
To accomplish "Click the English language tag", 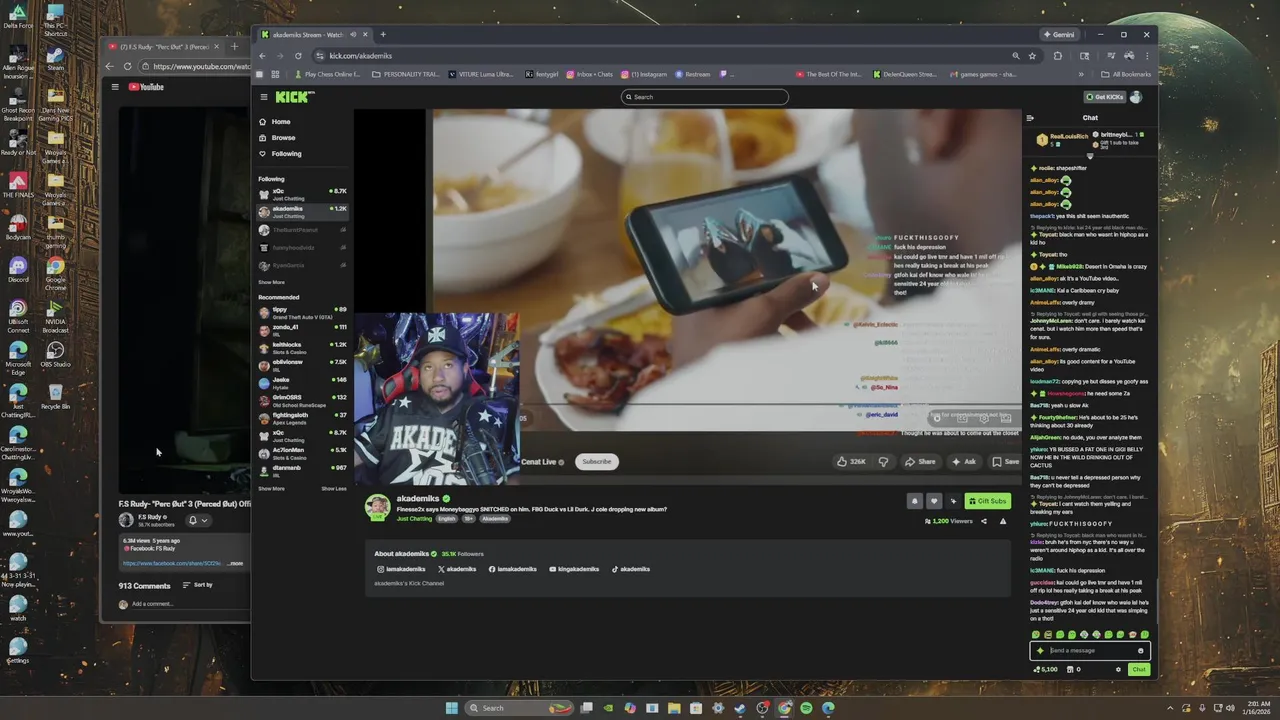I will (x=446, y=519).
